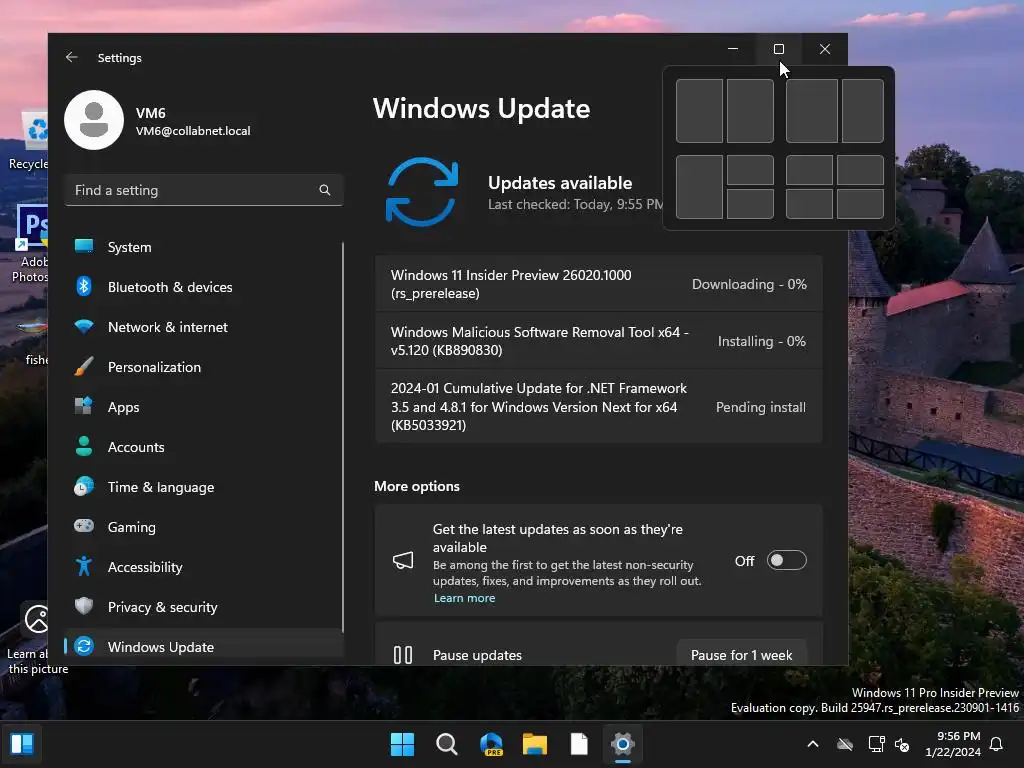Click the Downloading - 0% status
The width and height of the screenshot is (1024, 768).
pos(749,284)
